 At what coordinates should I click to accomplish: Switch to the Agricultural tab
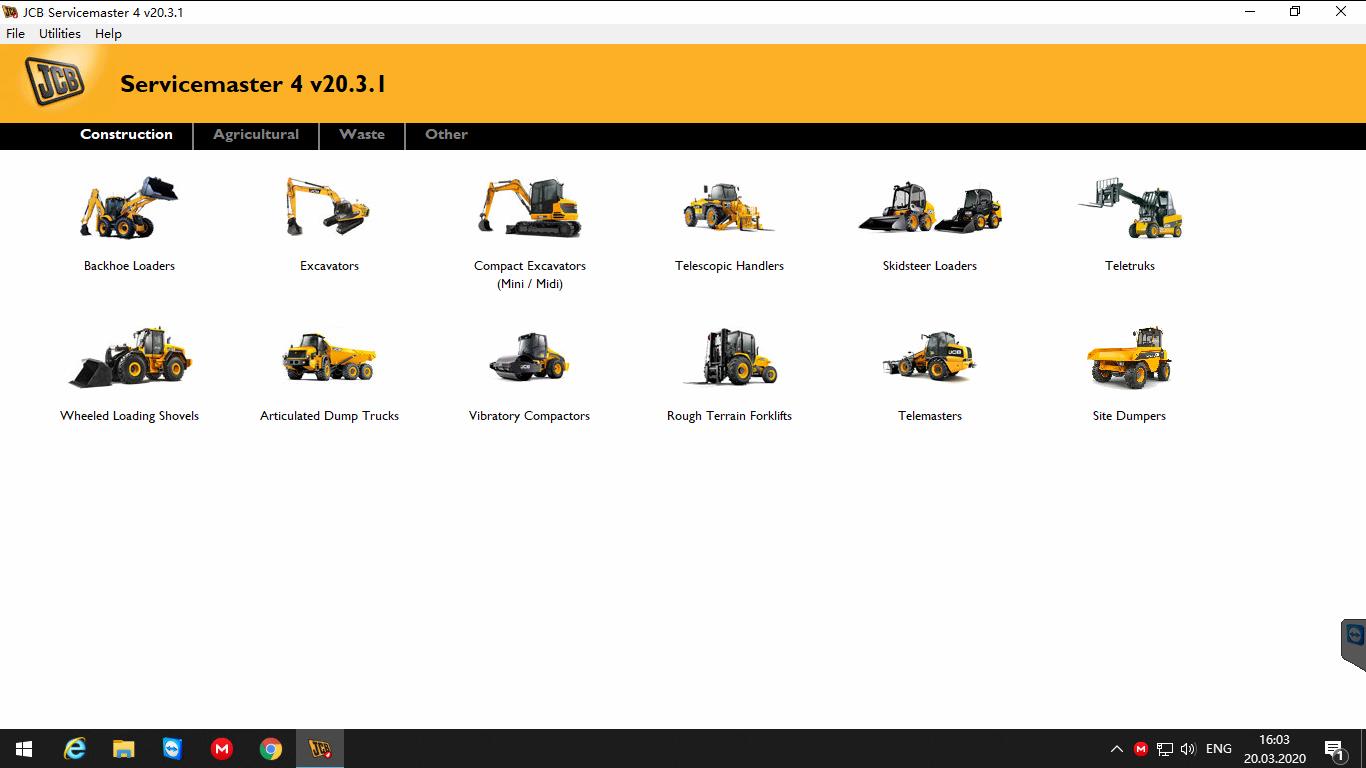point(255,135)
